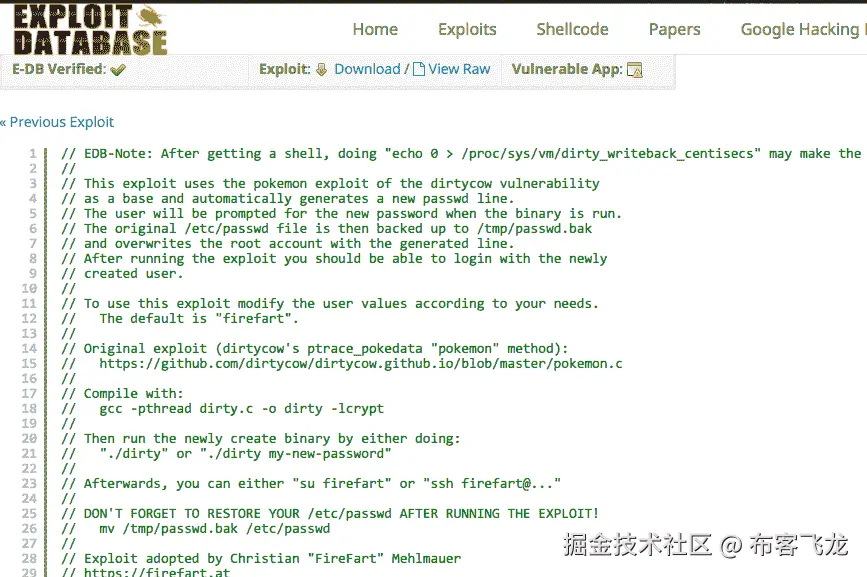867x577 pixels.
Task: Click line number 1 in code gutter
Action: [x=33, y=154]
